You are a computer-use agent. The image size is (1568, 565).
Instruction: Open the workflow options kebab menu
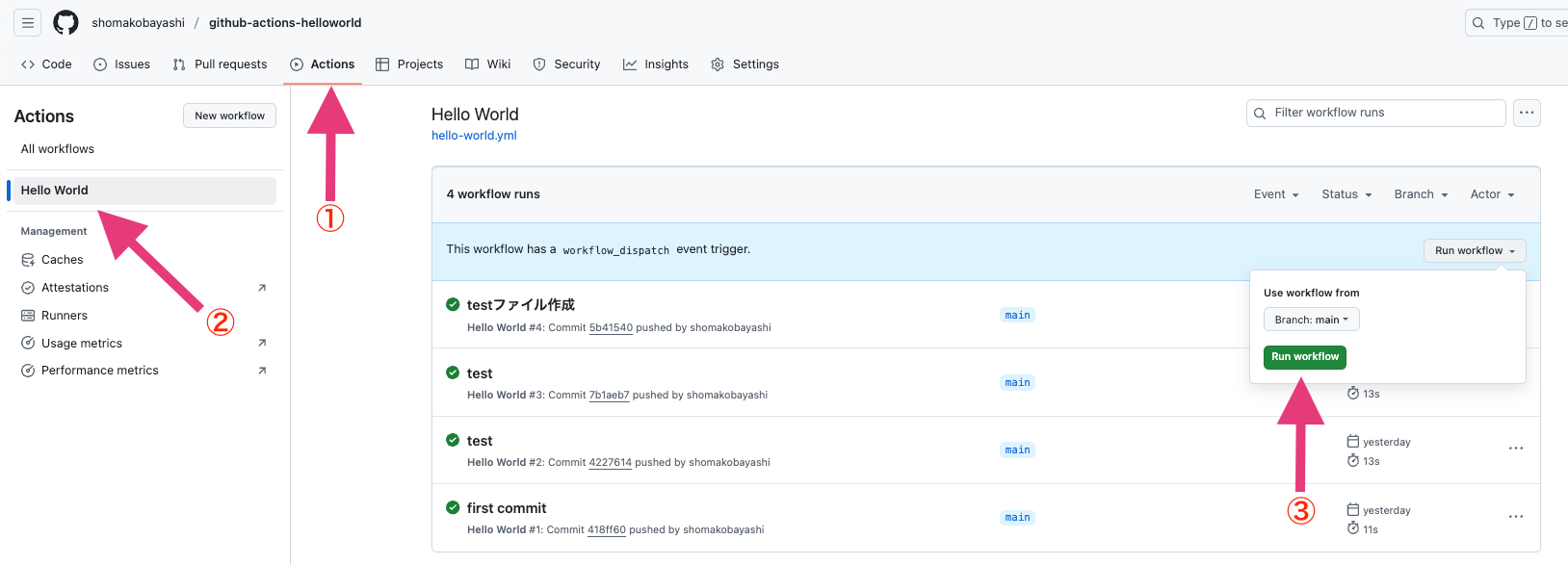click(1527, 113)
